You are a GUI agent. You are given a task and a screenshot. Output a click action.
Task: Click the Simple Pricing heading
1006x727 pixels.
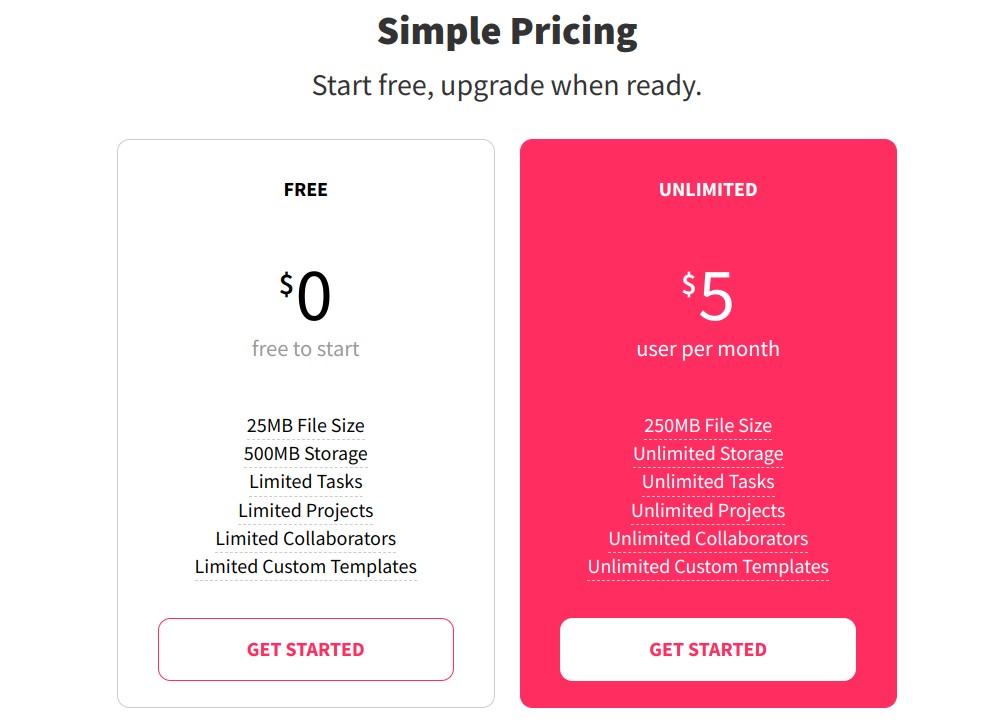click(507, 31)
